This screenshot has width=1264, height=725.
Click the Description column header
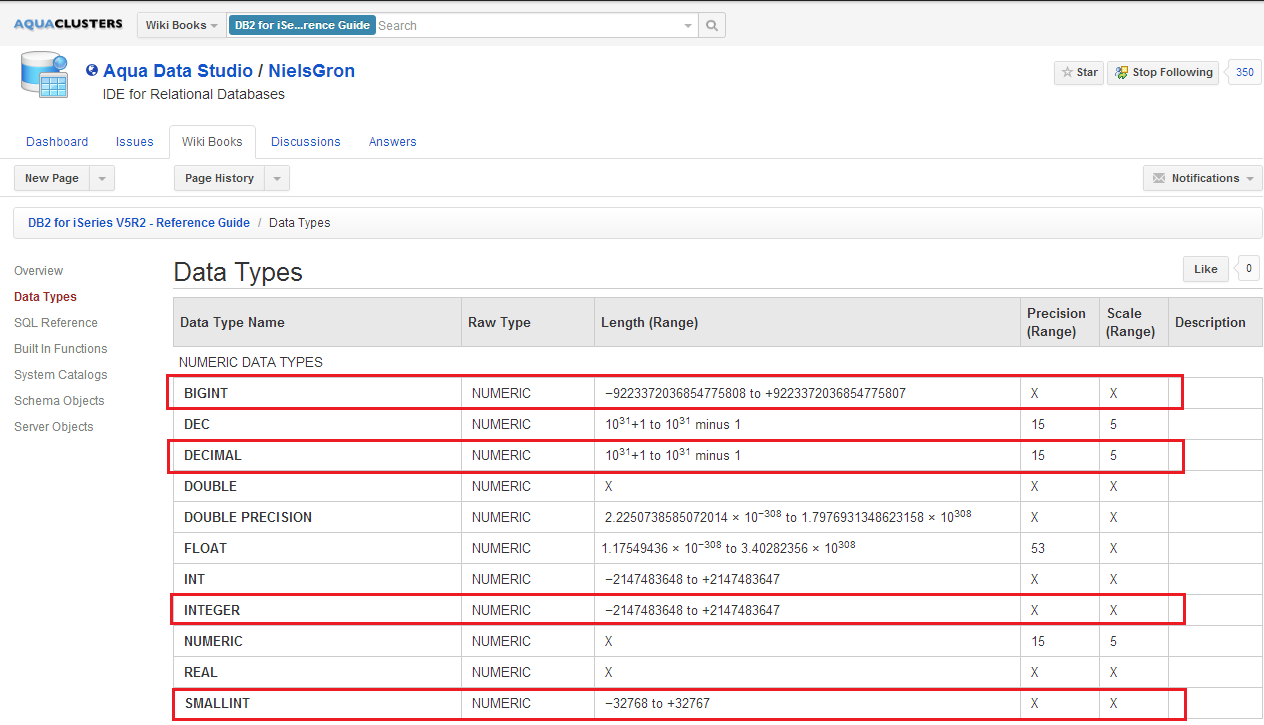[x=1215, y=322]
